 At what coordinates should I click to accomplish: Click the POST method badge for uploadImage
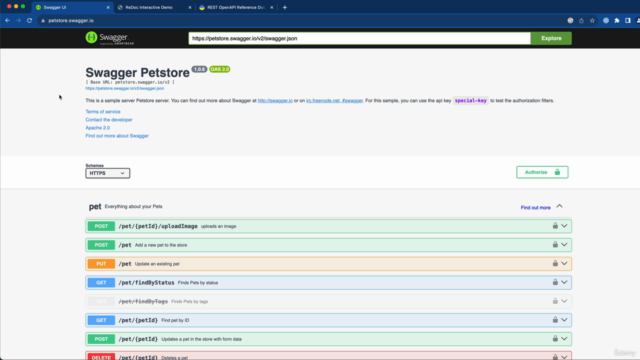click(x=101, y=226)
